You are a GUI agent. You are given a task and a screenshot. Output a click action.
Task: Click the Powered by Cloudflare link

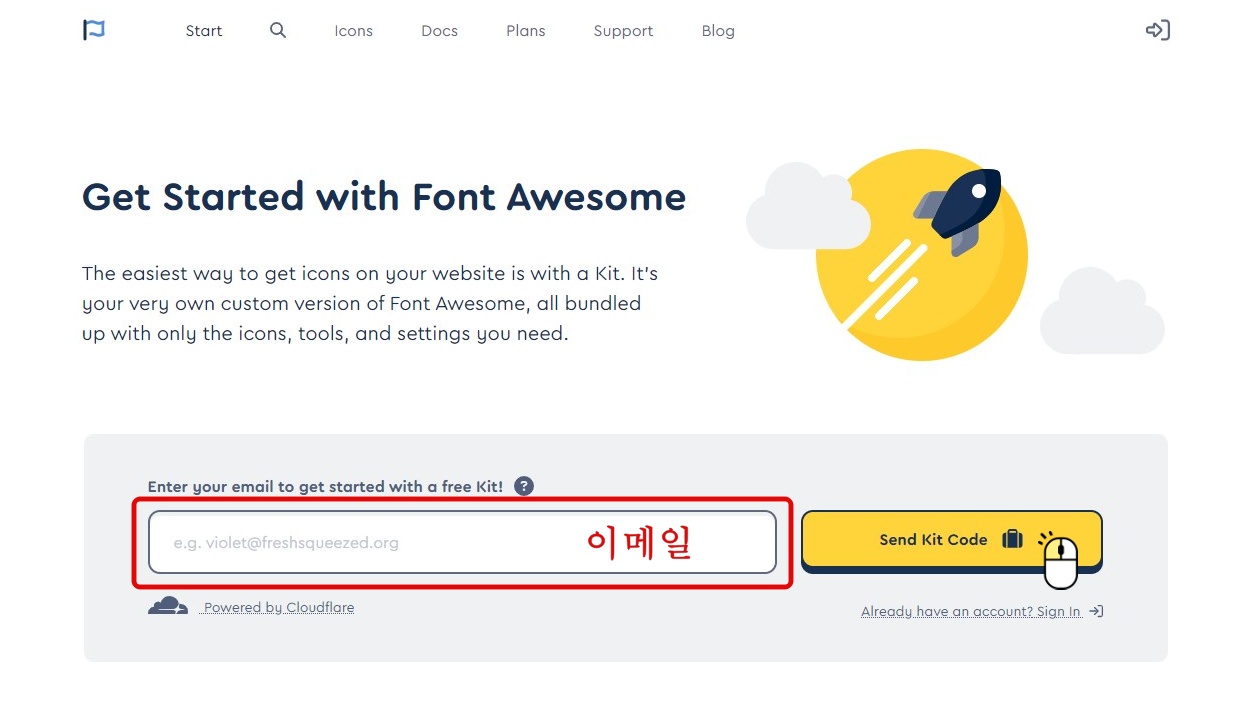click(x=278, y=607)
